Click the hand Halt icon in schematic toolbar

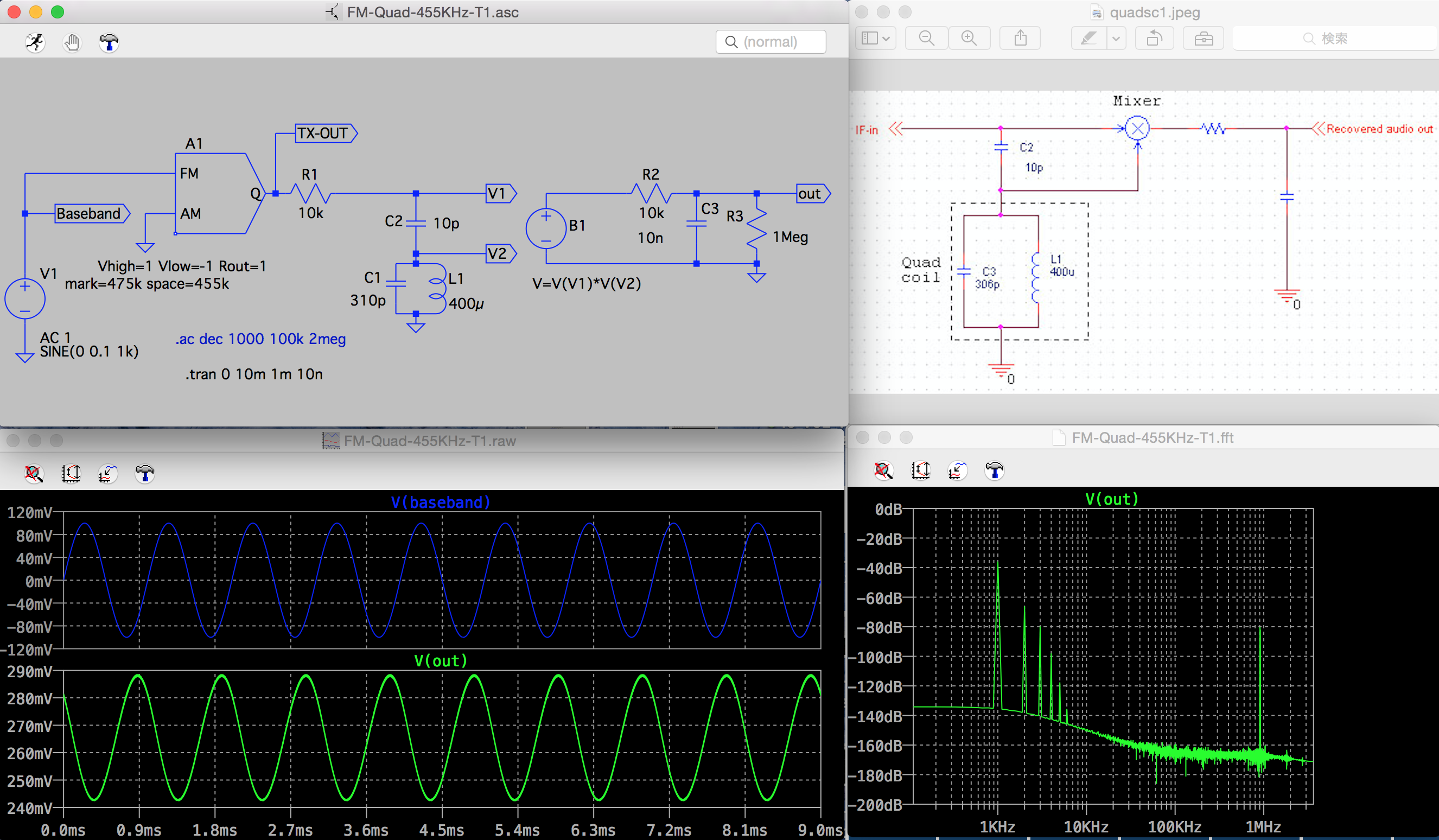[72, 42]
